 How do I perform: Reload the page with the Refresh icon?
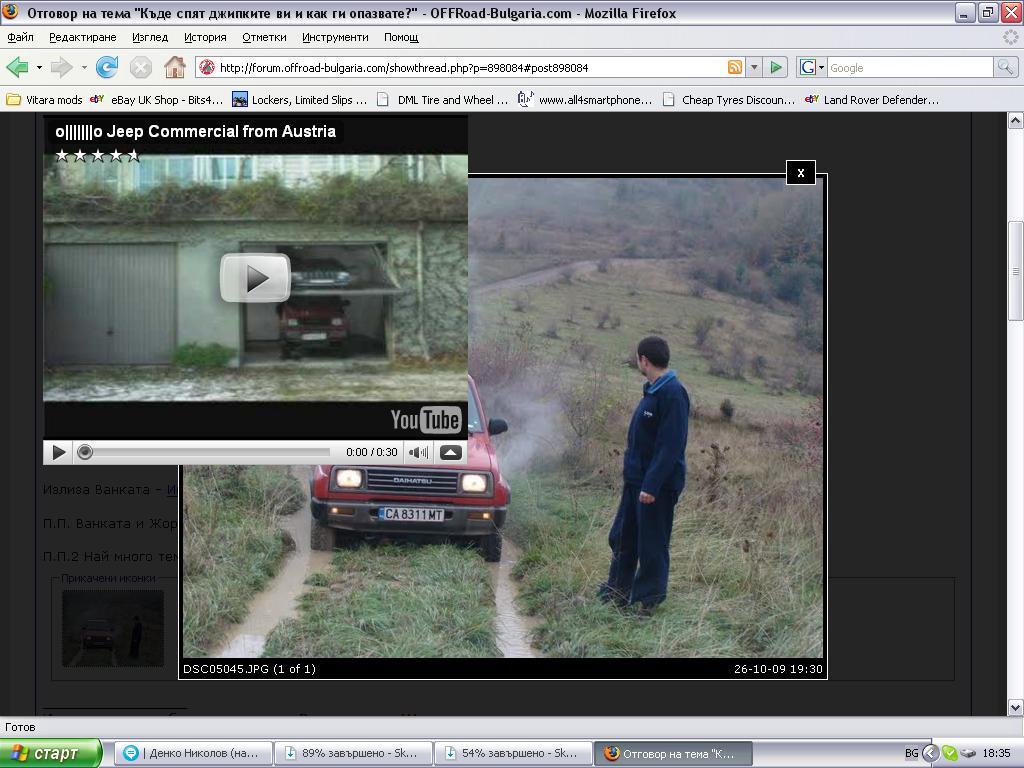click(x=107, y=67)
